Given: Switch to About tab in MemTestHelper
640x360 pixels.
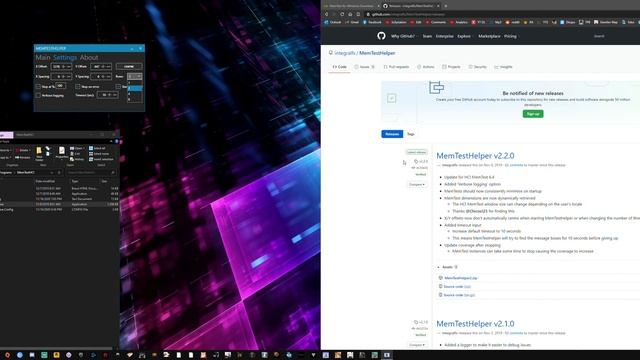Looking at the screenshot, I should click(89, 57).
